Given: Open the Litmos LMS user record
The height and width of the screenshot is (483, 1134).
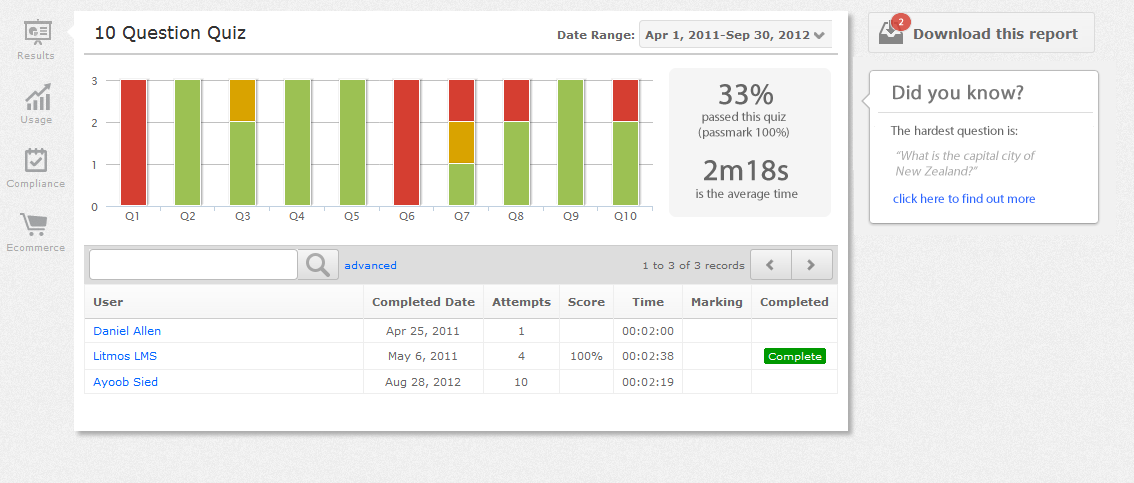Looking at the screenshot, I should (125, 356).
